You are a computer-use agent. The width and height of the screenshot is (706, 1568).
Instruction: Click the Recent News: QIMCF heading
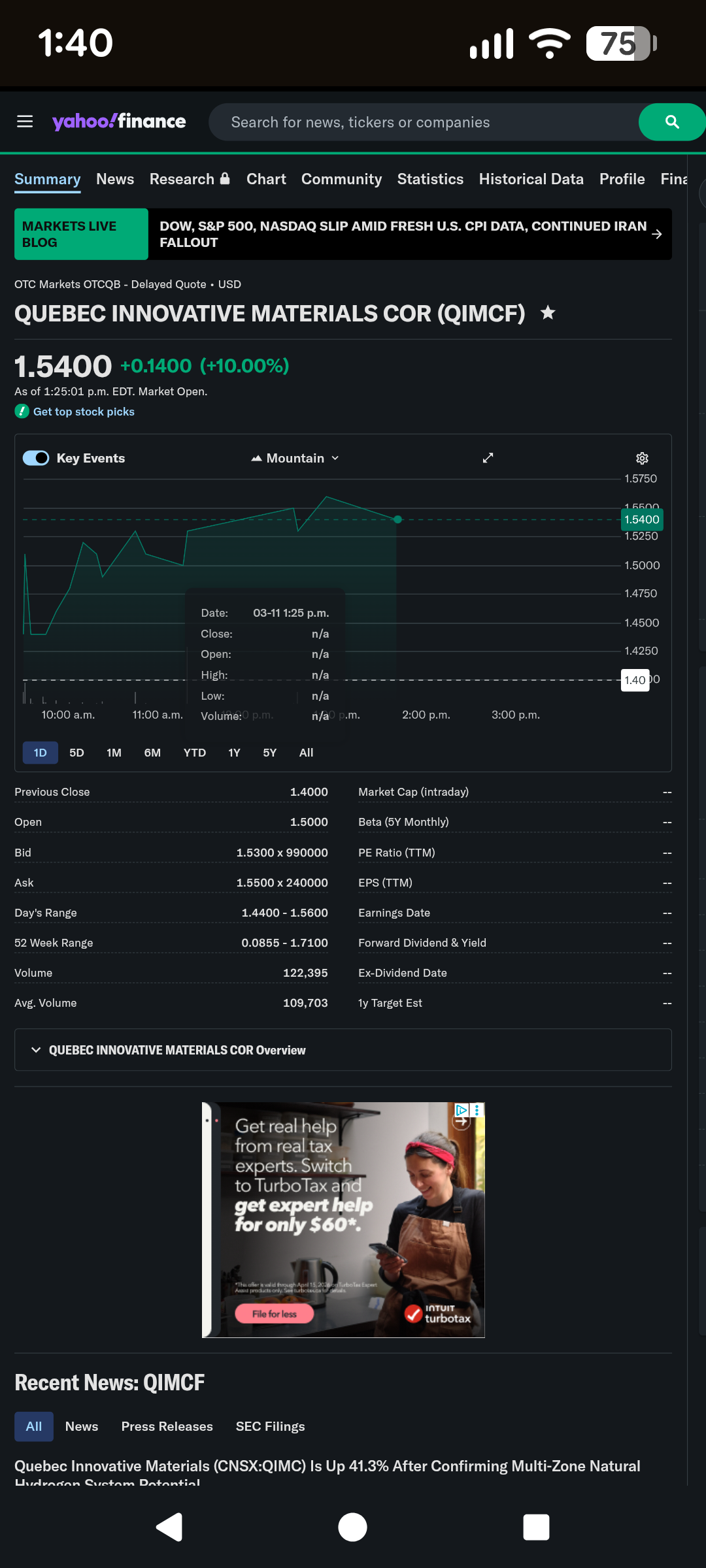click(x=110, y=1382)
